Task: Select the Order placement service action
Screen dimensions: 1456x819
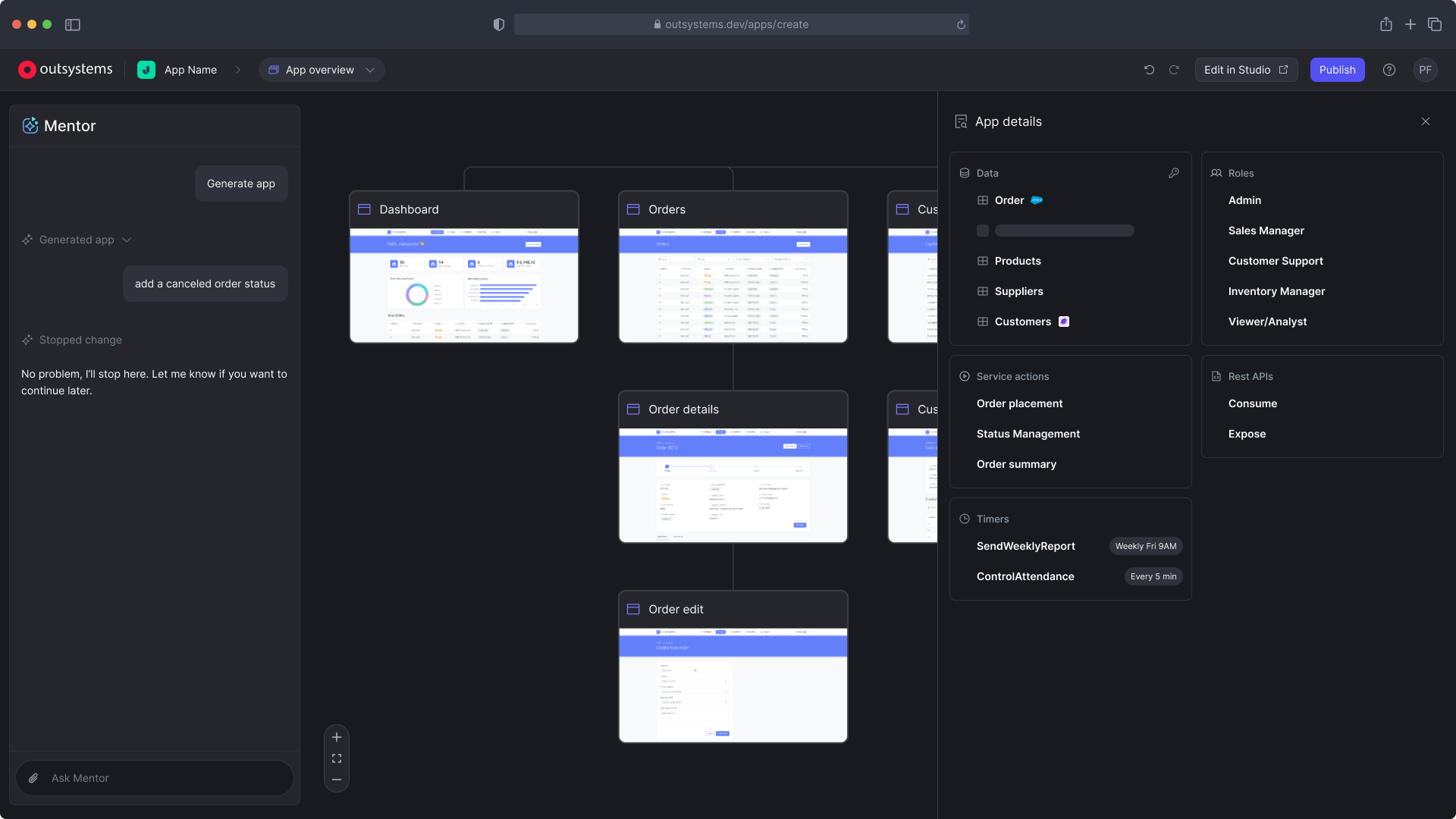Action: tap(1019, 403)
